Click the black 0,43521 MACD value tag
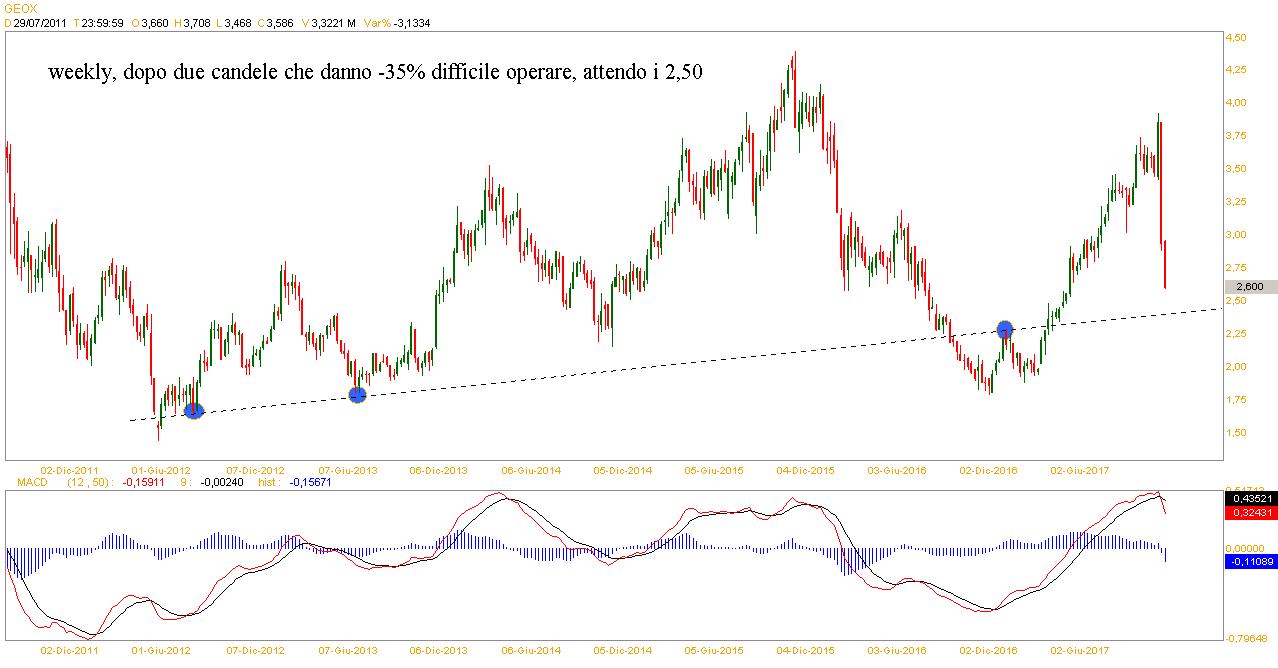This screenshot has height=668, width=1278. click(x=1248, y=498)
